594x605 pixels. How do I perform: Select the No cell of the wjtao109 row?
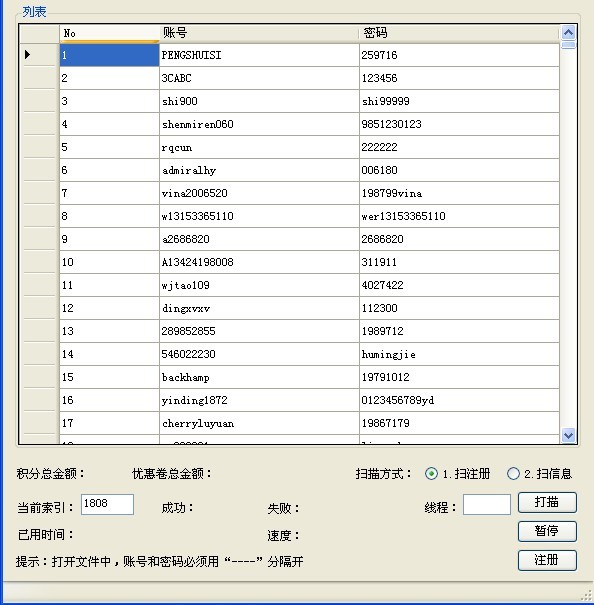[109, 285]
